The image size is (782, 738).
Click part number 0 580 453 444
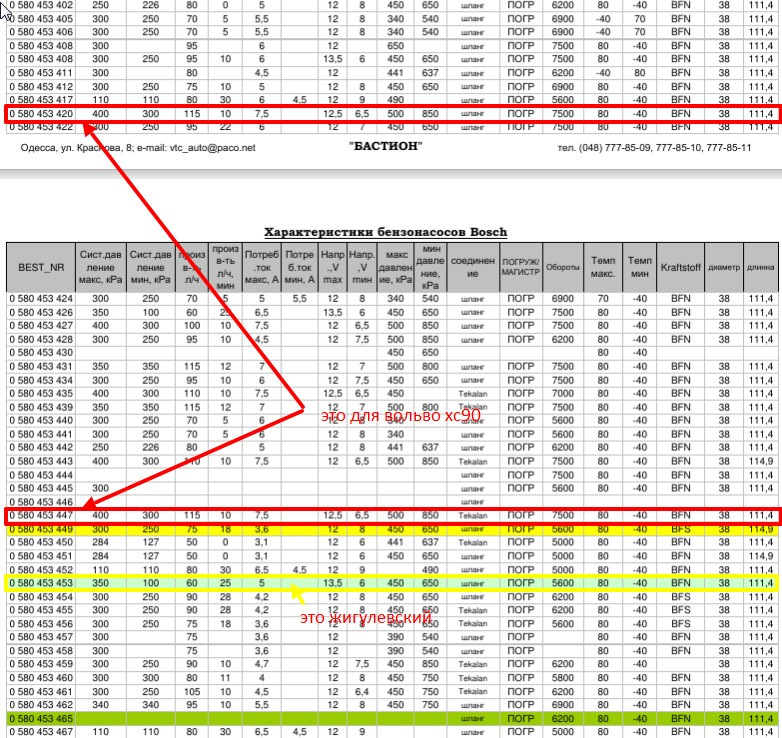click(41, 475)
